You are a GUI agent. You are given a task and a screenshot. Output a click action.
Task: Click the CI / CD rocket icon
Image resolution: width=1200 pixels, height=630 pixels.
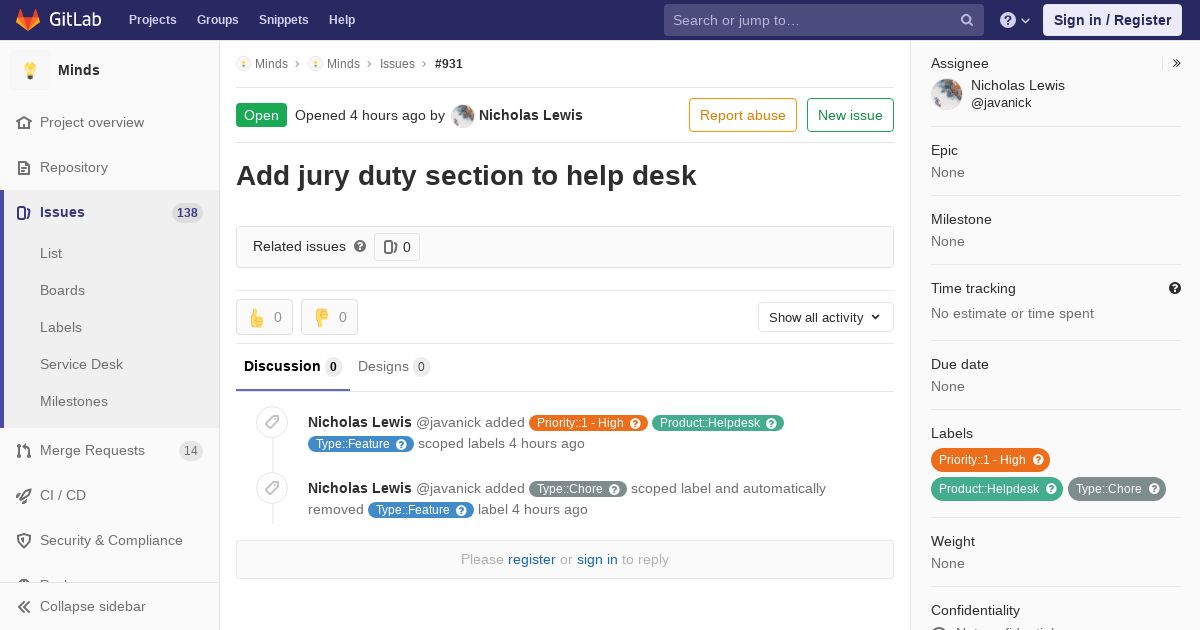(x=24, y=495)
